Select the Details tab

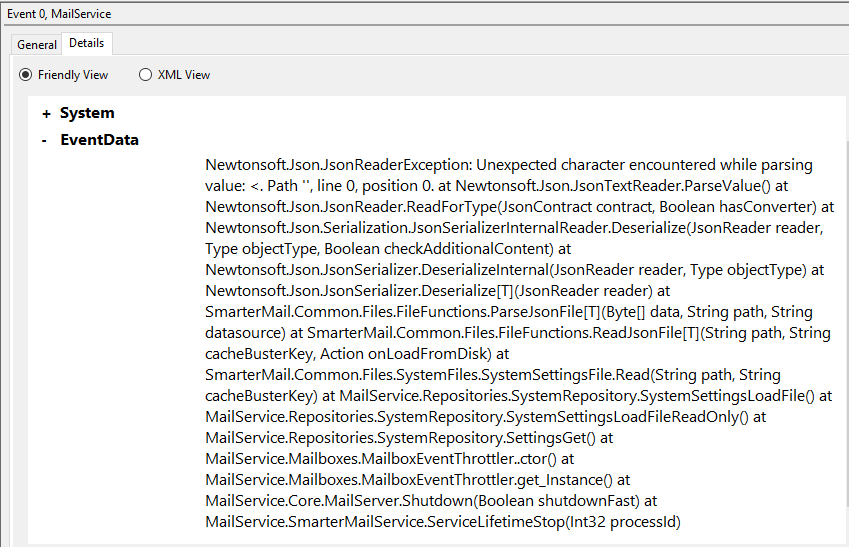(86, 44)
